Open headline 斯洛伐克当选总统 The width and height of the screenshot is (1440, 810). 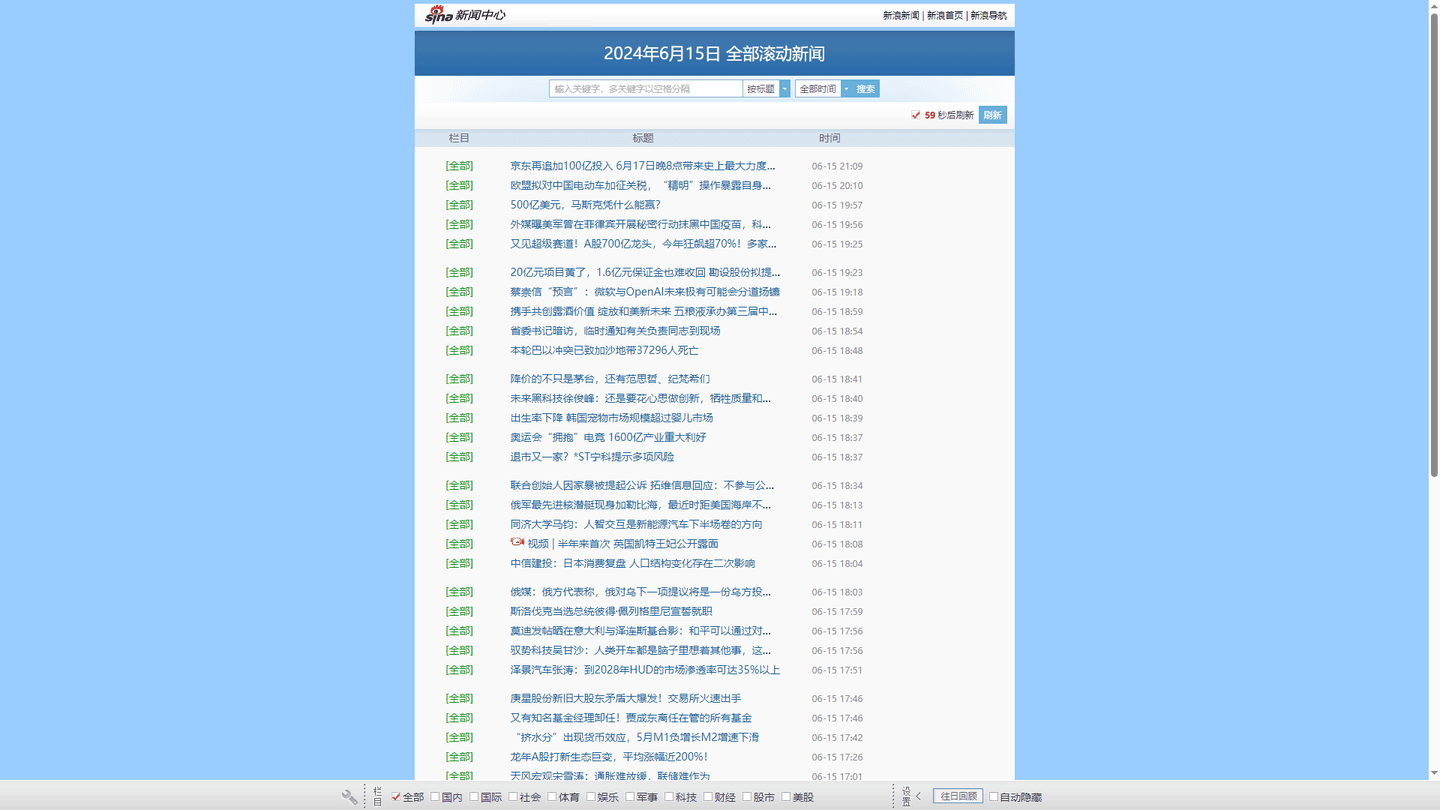click(611, 611)
